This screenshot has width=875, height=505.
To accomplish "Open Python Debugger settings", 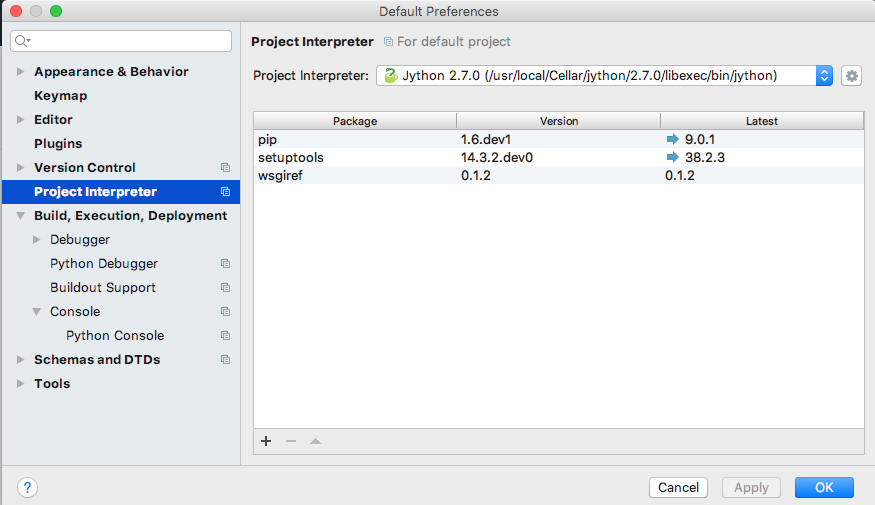I will 104,263.
